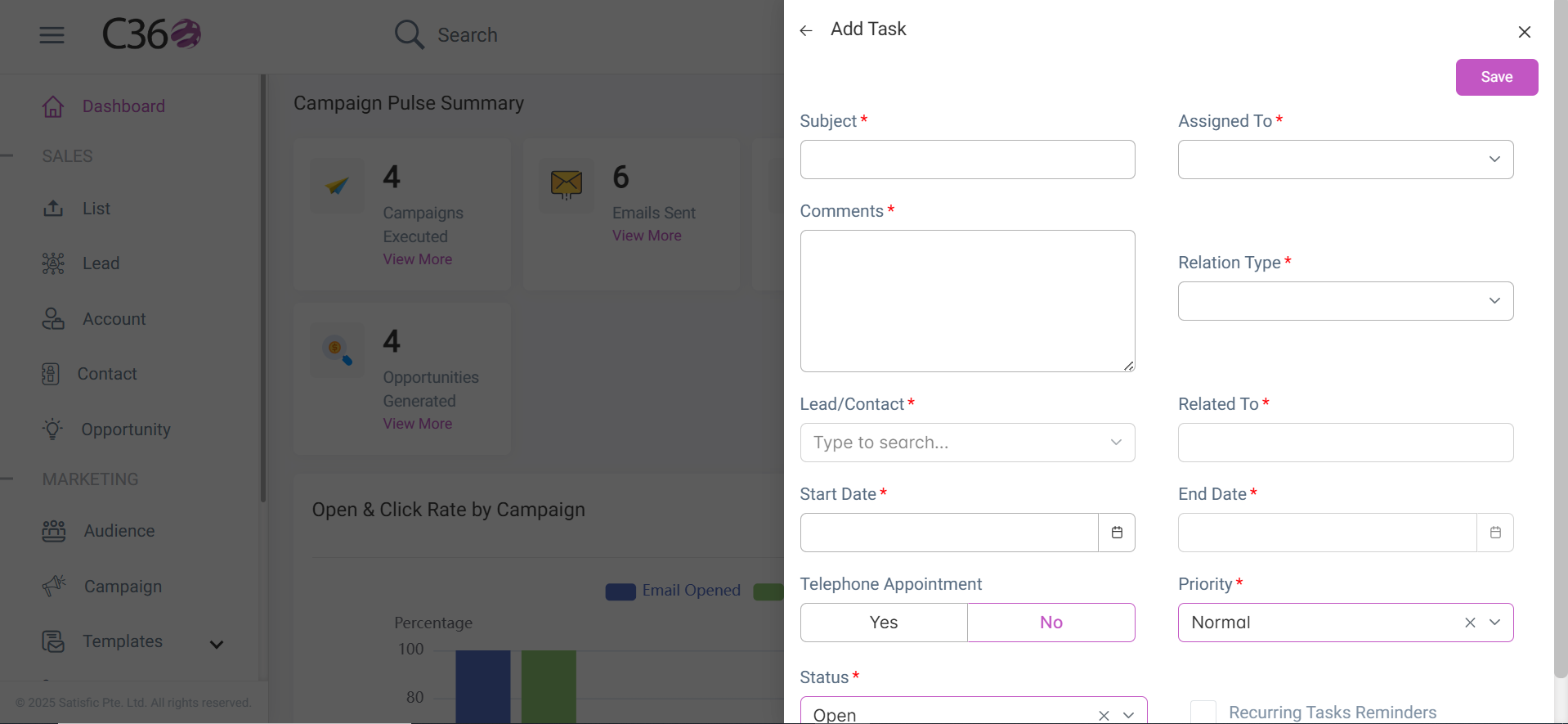Select Yes for Telephone Appointment

pyautogui.click(x=884, y=623)
